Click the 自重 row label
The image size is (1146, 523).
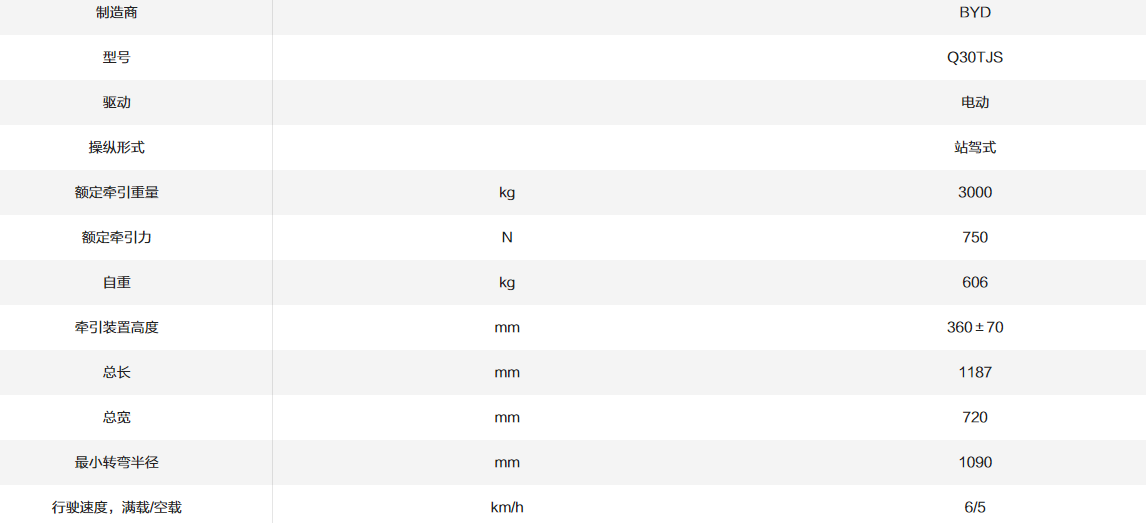[x=117, y=282]
